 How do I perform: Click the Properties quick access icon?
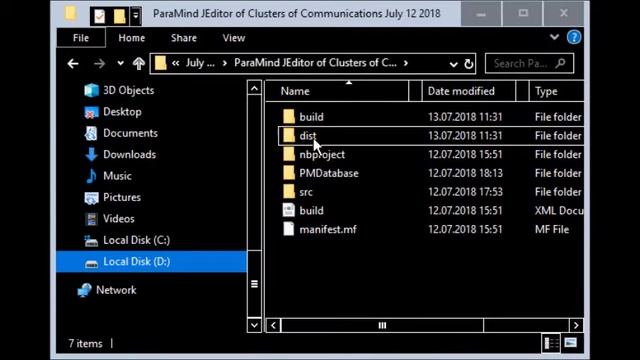(100, 16)
